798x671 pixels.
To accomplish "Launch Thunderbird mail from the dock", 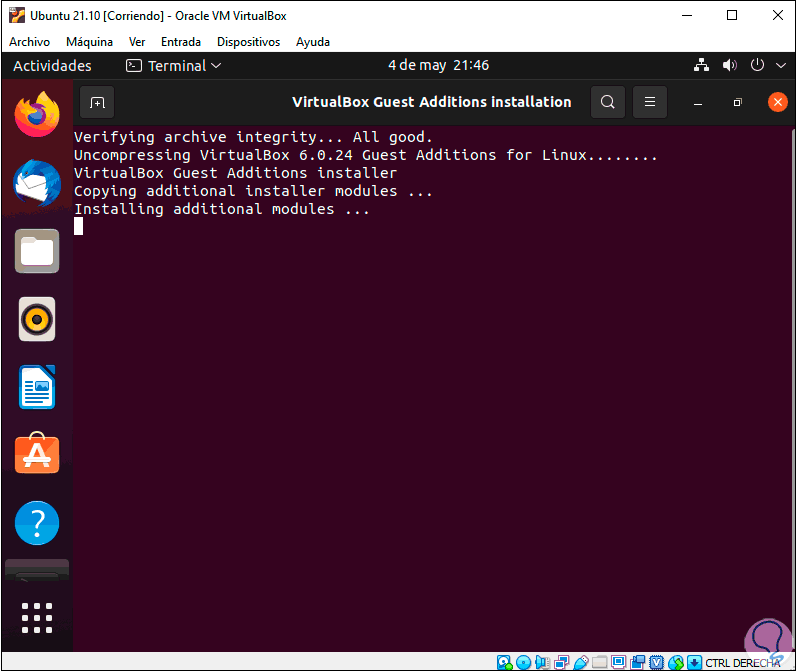I will point(37,183).
